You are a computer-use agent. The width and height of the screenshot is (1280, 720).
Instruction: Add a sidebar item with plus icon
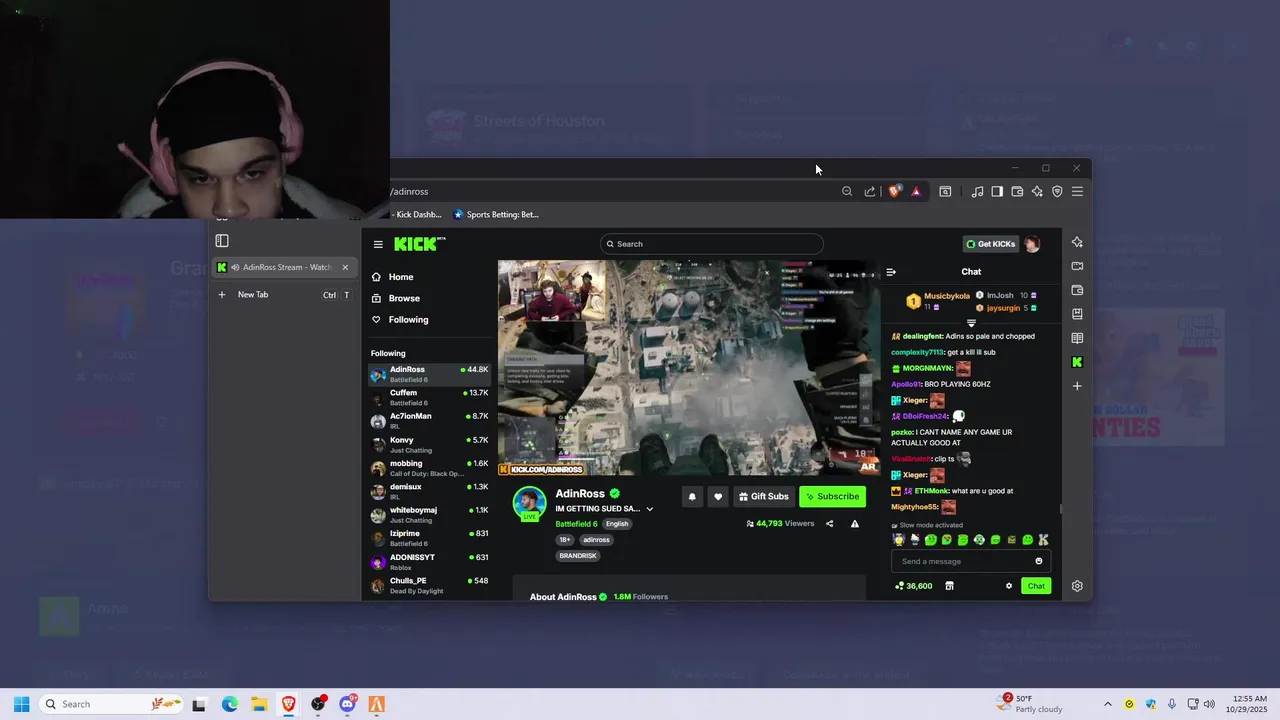click(1077, 386)
